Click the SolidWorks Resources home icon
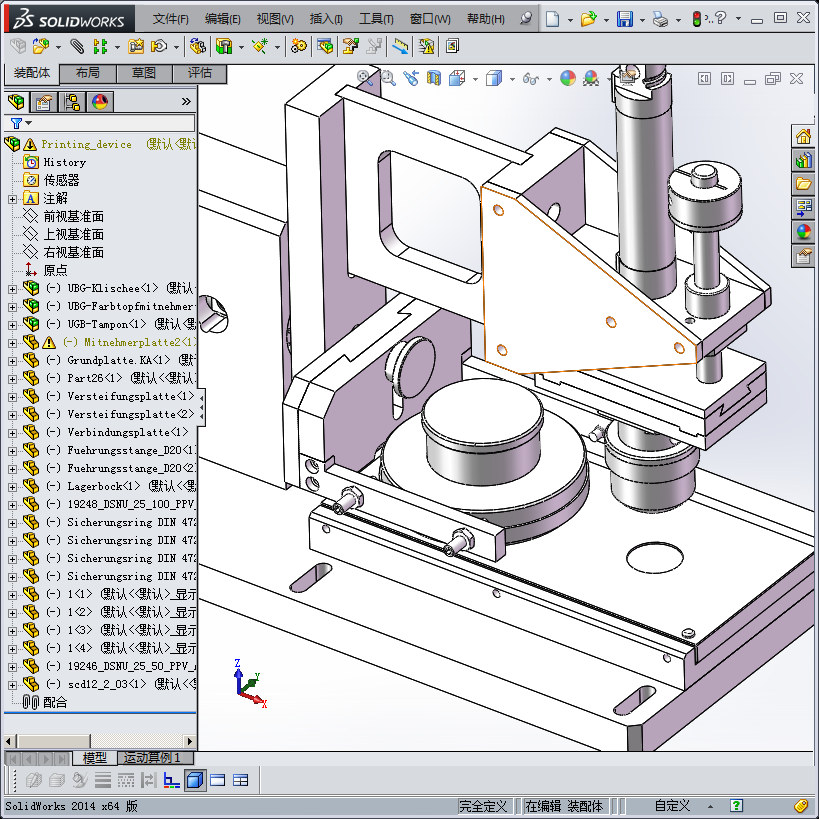The width and height of the screenshot is (819, 819). point(803,137)
